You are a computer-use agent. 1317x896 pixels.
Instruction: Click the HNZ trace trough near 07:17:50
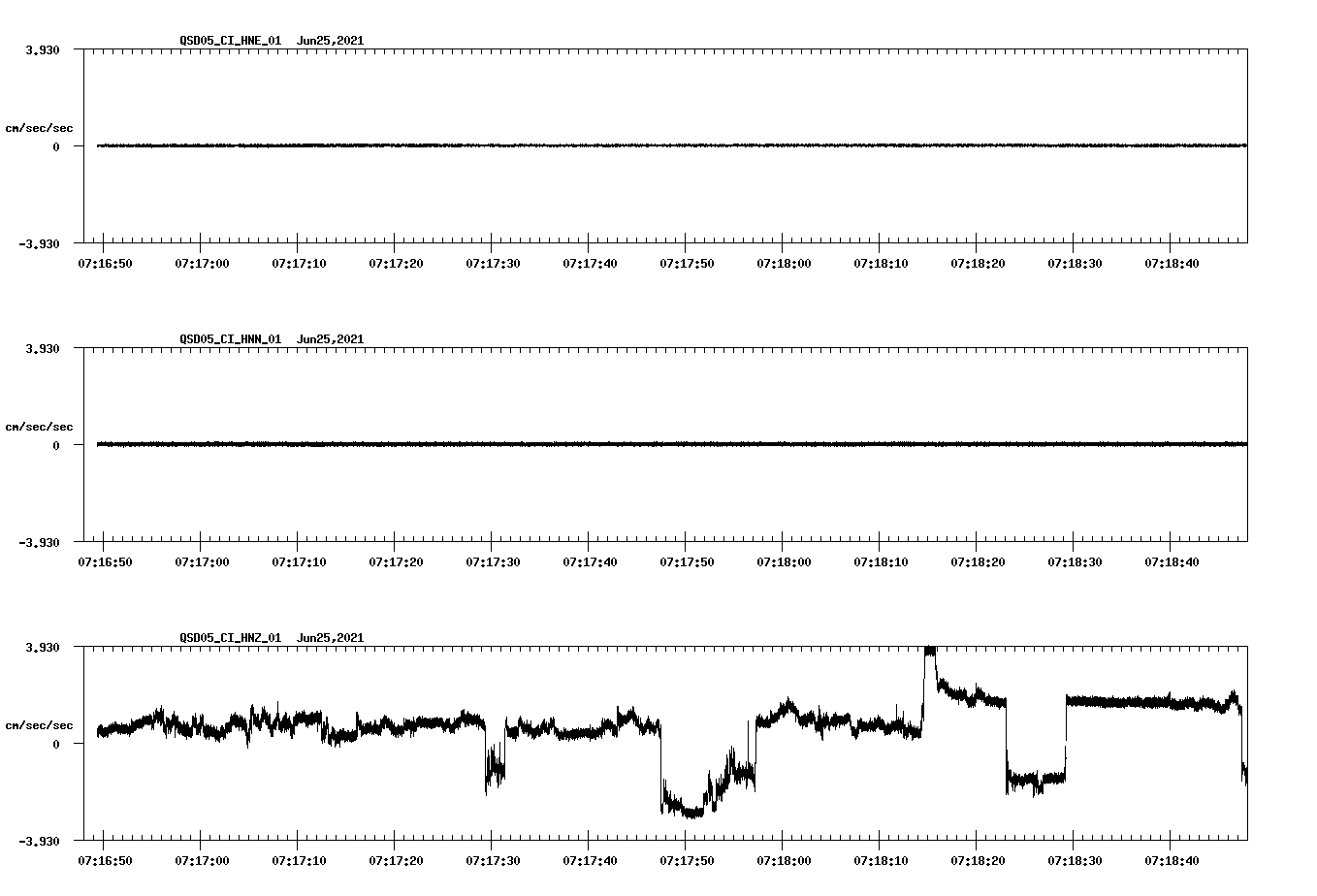pyautogui.click(x=692, y=811)
